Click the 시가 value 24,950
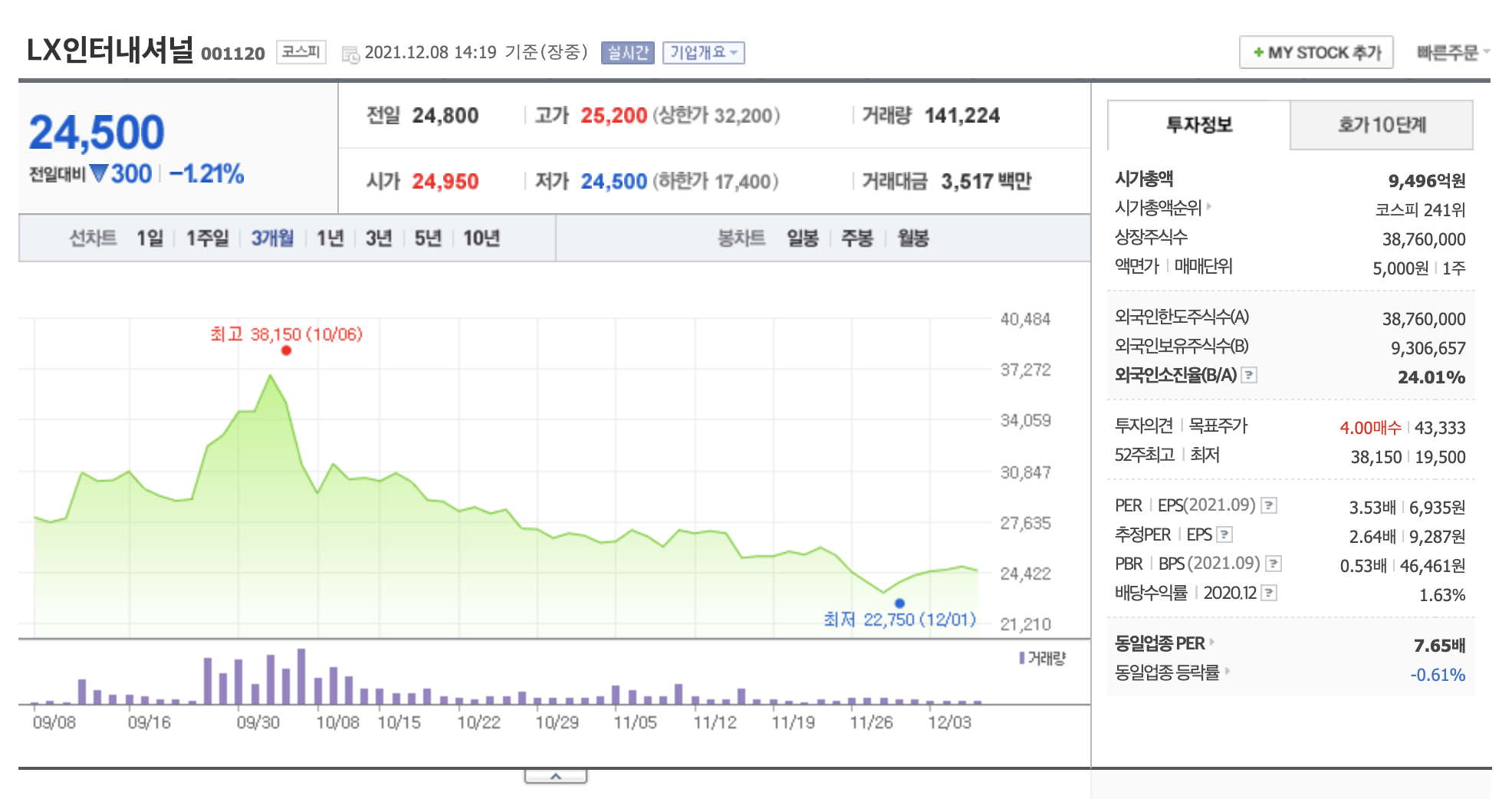The width and height of the screenshot is (1512, 799). click(x=445, y=181)
